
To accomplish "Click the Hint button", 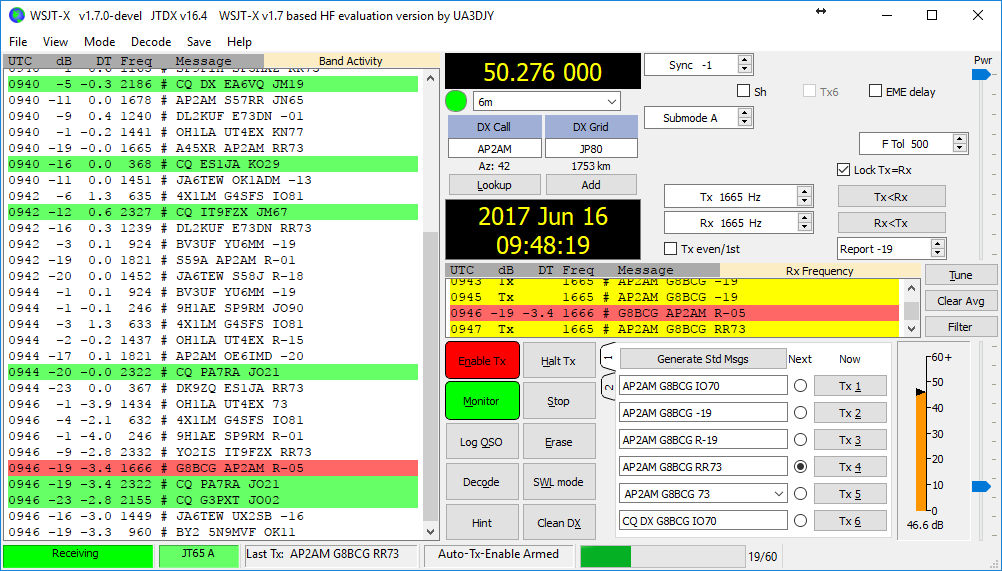I will pos(482,522).
